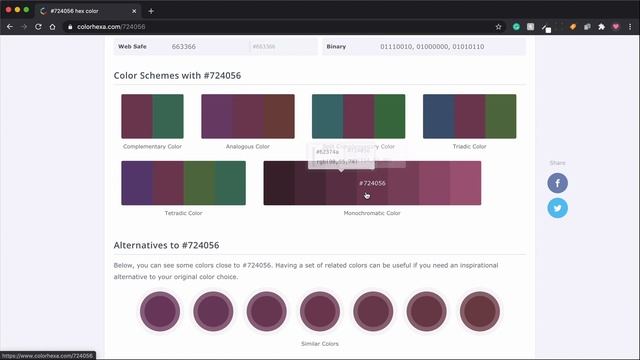Screen dimensions: 640x360
Task: Select the Complementary Color swatch pair
Action: 152,116
